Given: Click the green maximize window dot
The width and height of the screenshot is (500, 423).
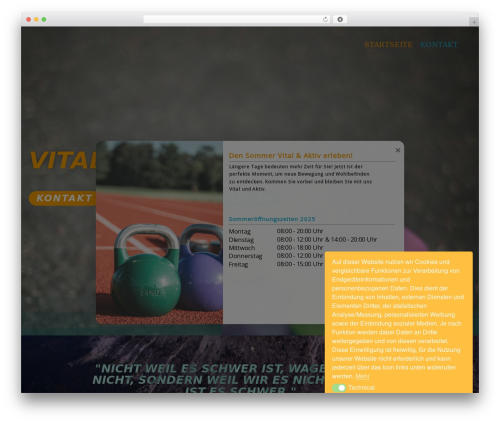Looking at the screenshot, I should [44, 20].
